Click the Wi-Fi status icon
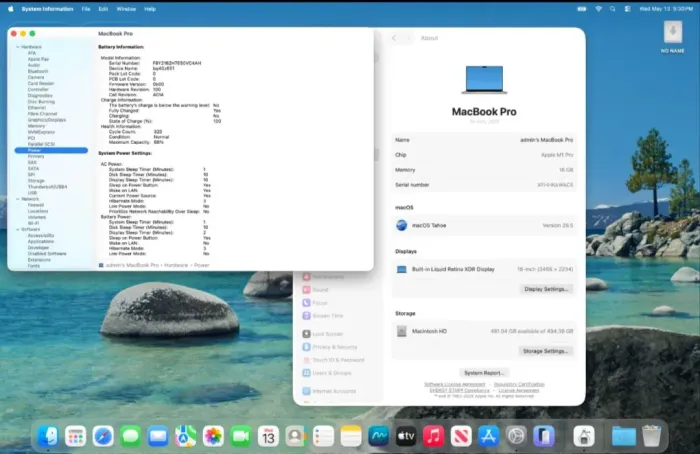 [x=598, y=8]
